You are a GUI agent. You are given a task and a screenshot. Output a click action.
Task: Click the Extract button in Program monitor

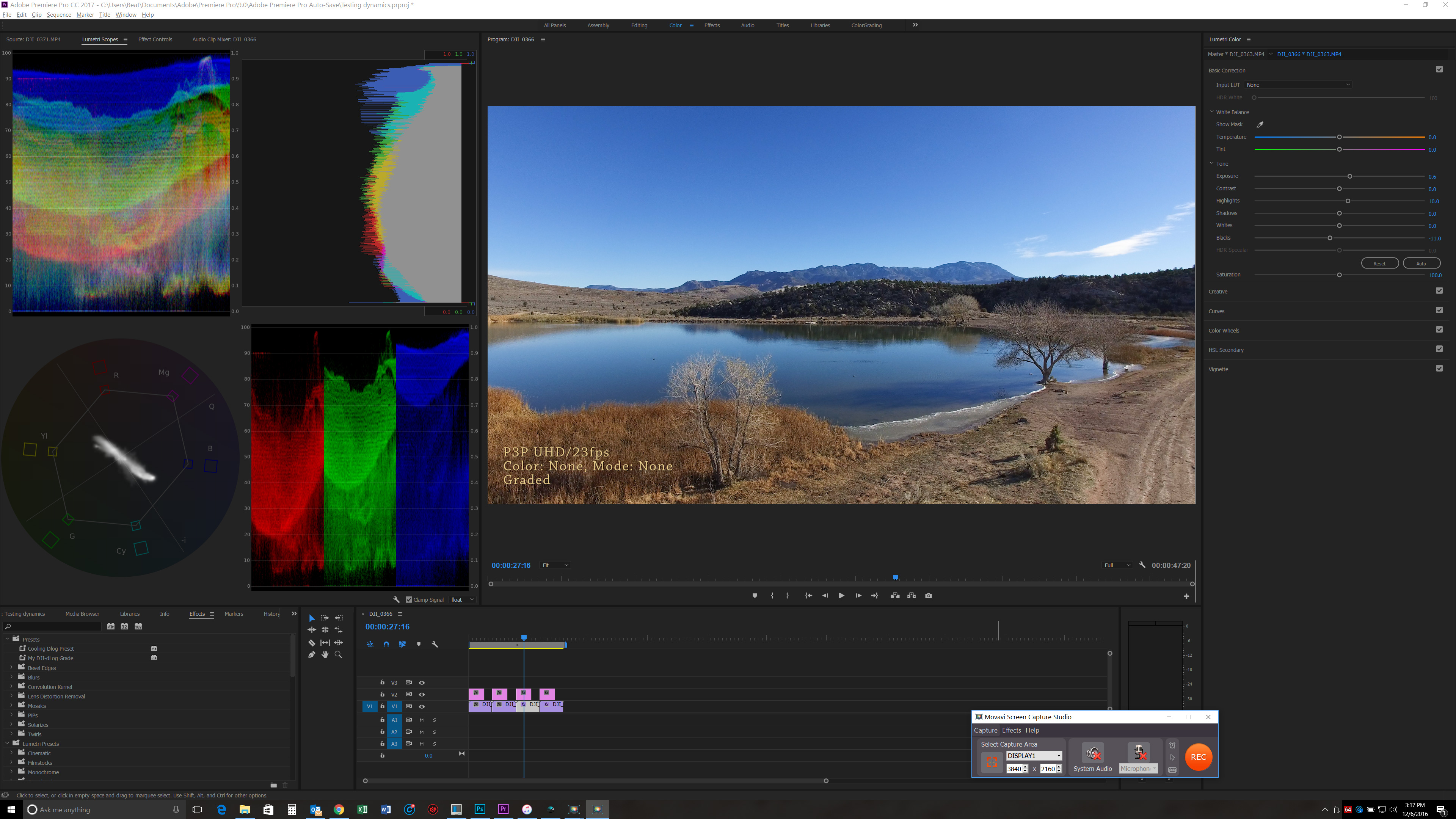click(911, 595)
